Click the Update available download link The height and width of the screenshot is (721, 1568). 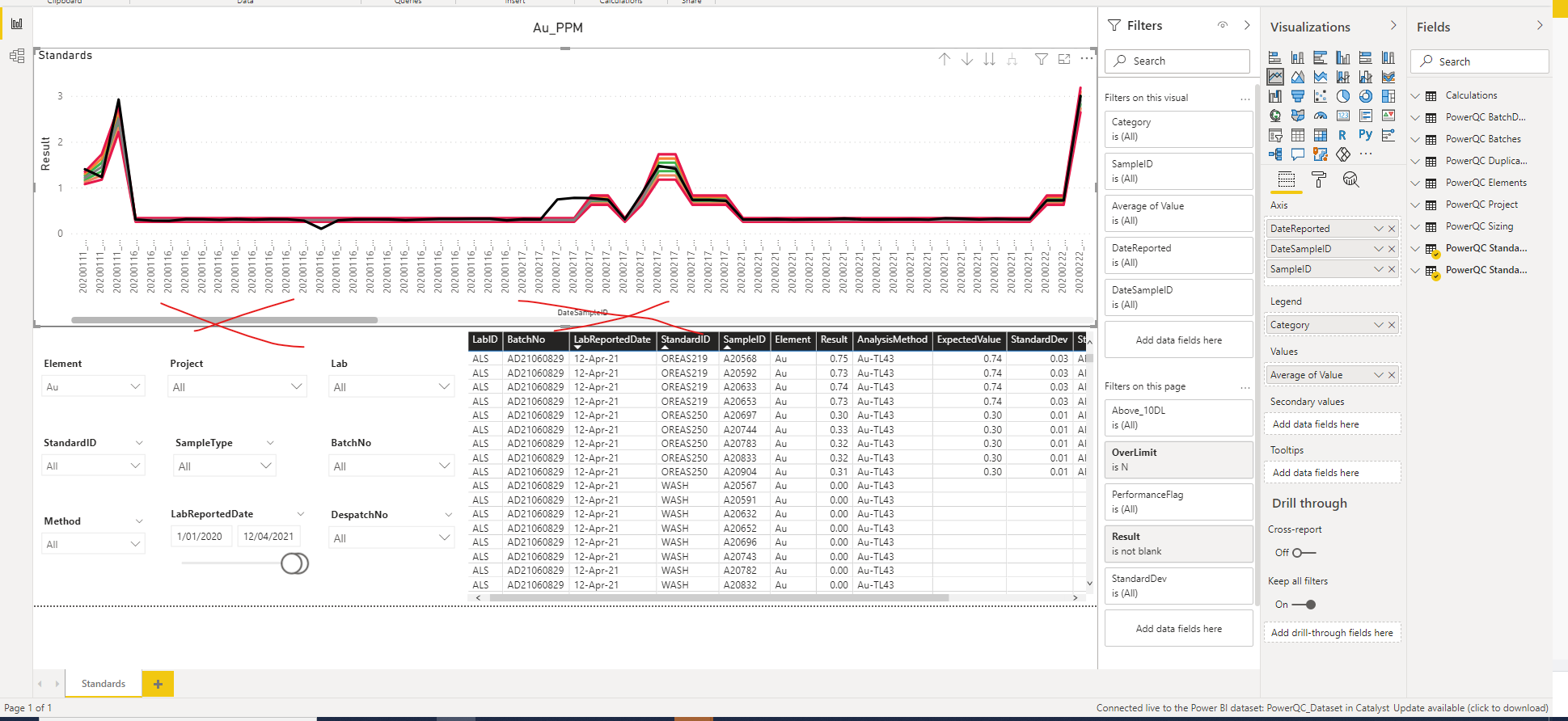1470,708
